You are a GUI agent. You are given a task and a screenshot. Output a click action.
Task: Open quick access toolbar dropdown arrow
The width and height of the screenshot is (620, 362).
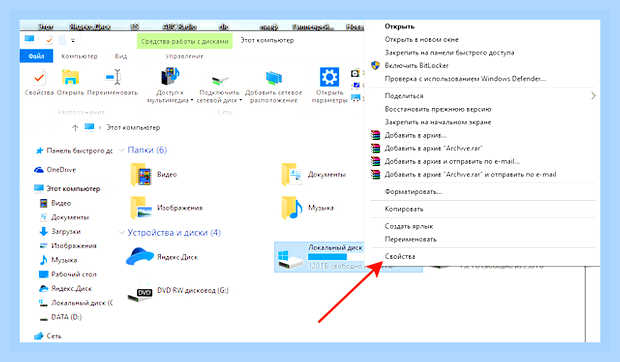click(x=73, y=40)
